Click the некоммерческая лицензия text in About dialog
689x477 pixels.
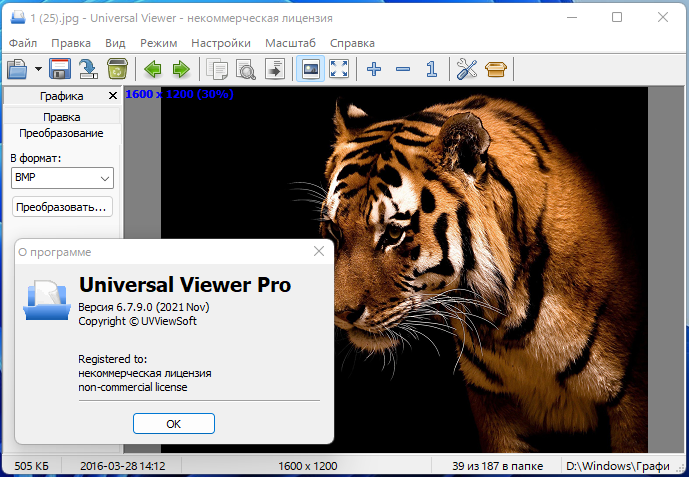point(145,373)
